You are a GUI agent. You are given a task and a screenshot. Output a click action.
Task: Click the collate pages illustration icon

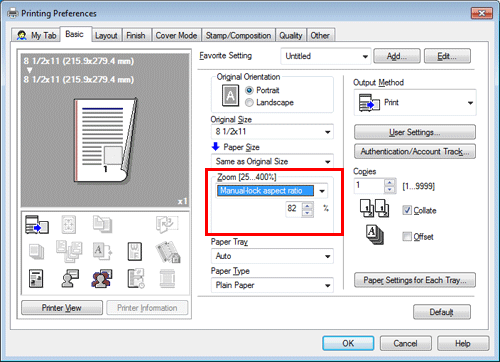point(374,208)
